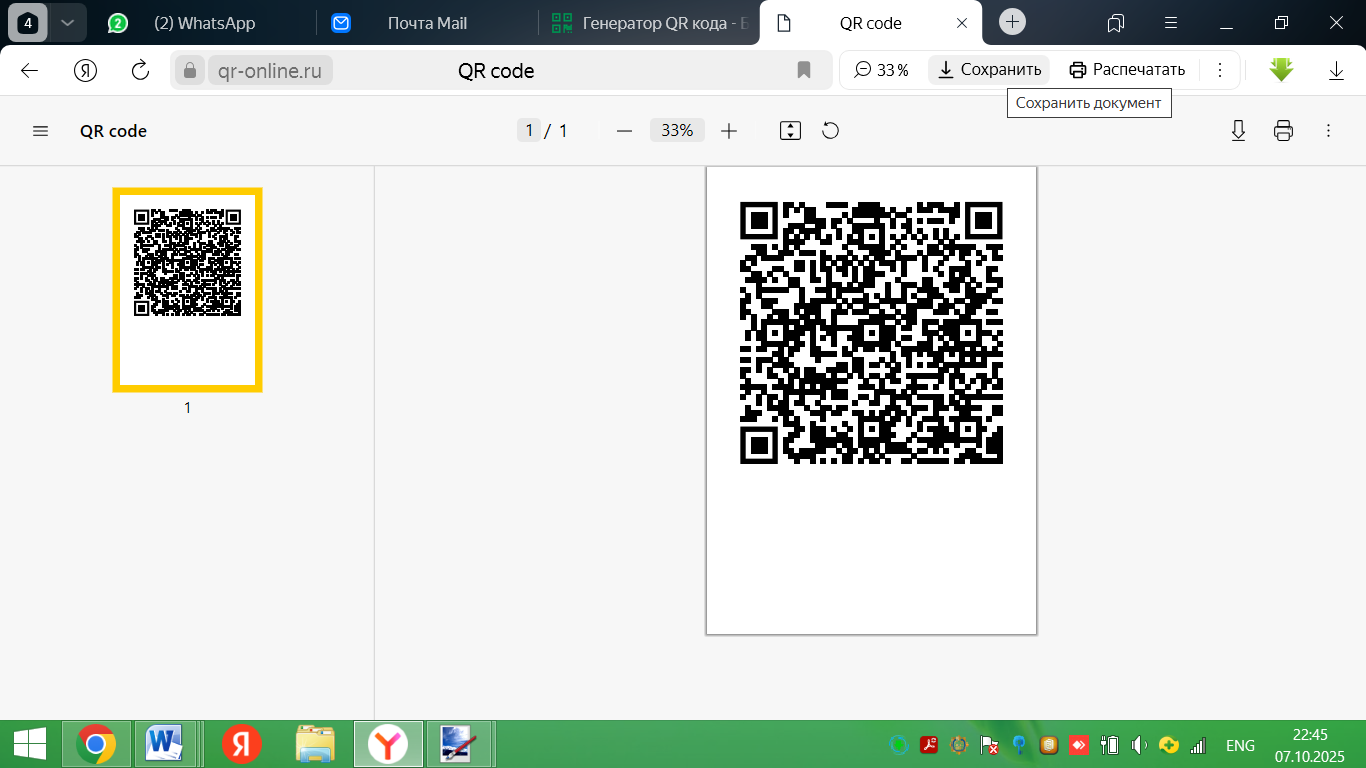1366x768 pixels.
Task: Open File Explorer from taskbar
Action: 315,745
